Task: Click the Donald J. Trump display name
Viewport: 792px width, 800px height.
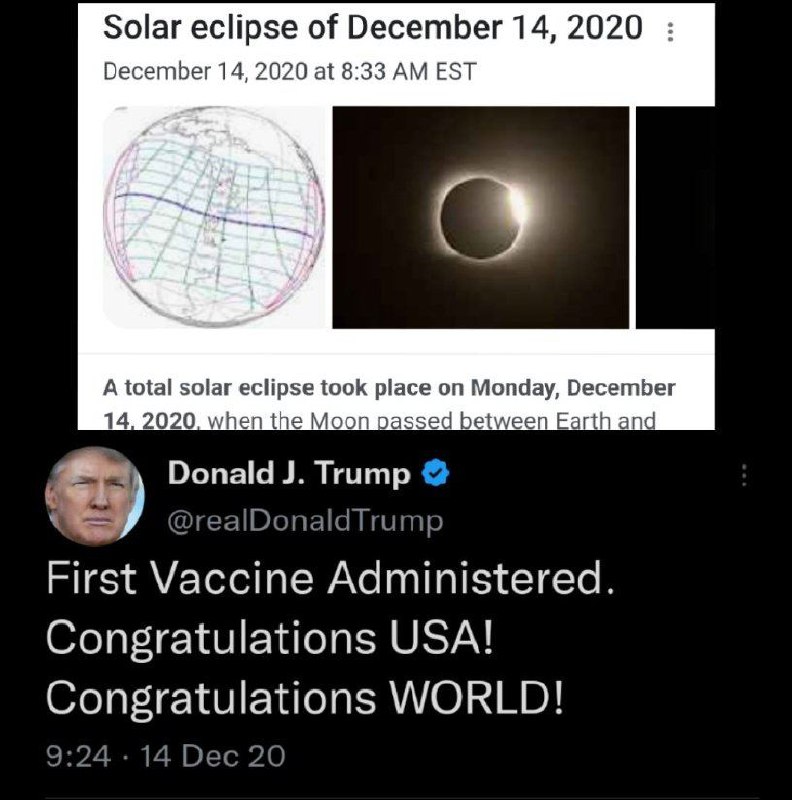Action: coord(289,473)
